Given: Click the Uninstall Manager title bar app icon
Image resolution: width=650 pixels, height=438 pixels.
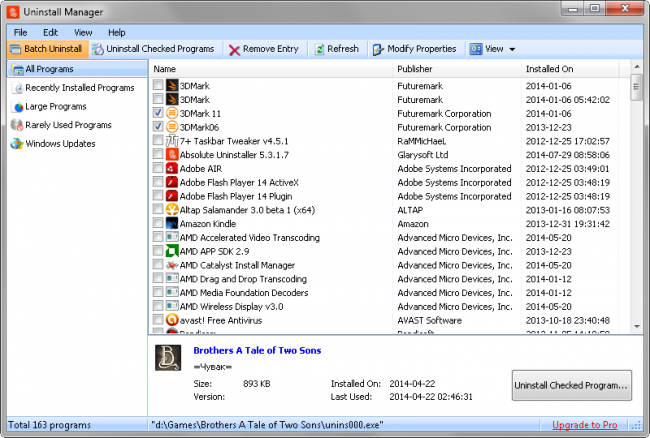Looking at the screenshot, I should (x=13, y=12).
